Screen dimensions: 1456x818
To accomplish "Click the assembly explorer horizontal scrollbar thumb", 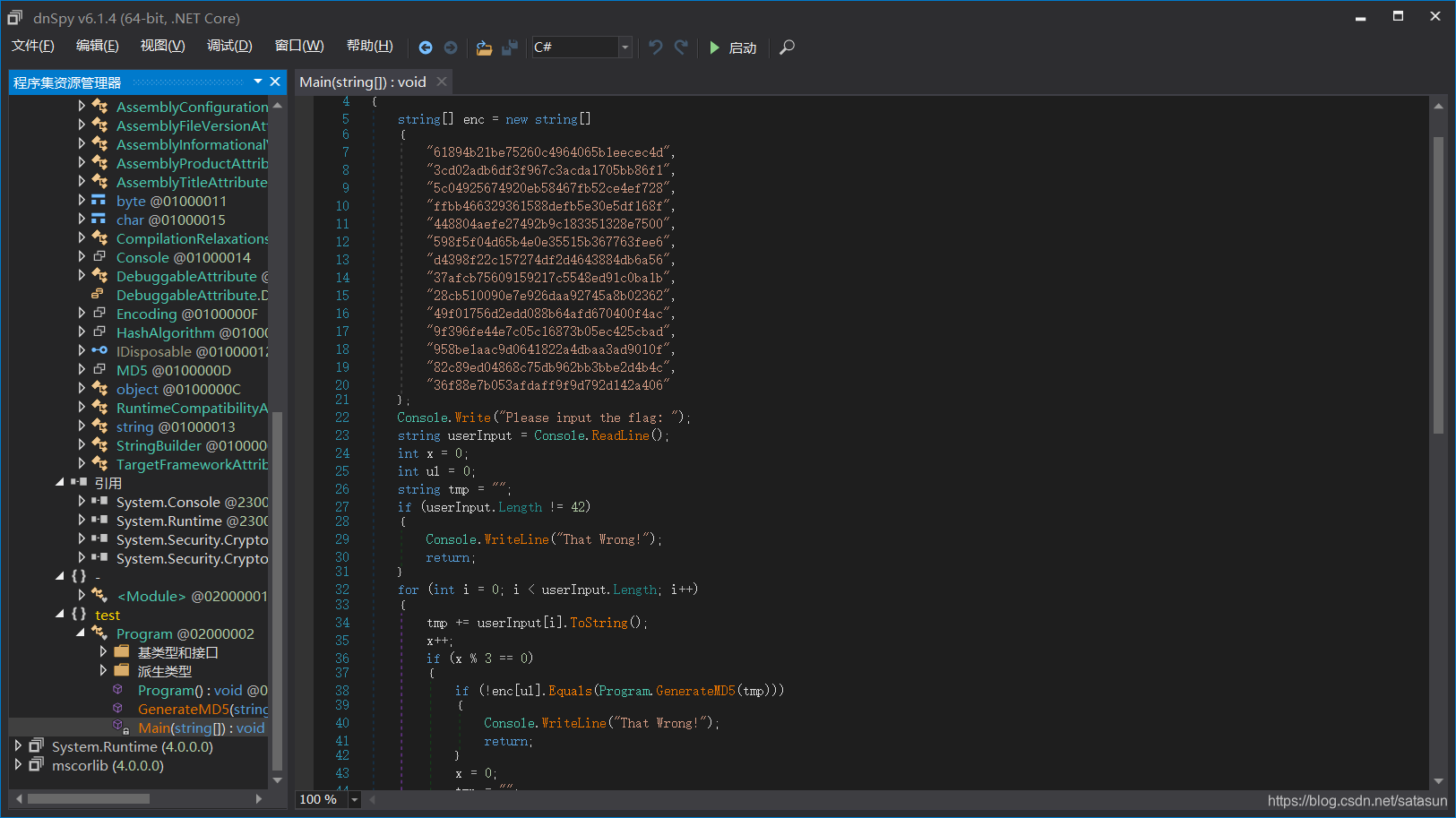I will (x=89, y=798).
